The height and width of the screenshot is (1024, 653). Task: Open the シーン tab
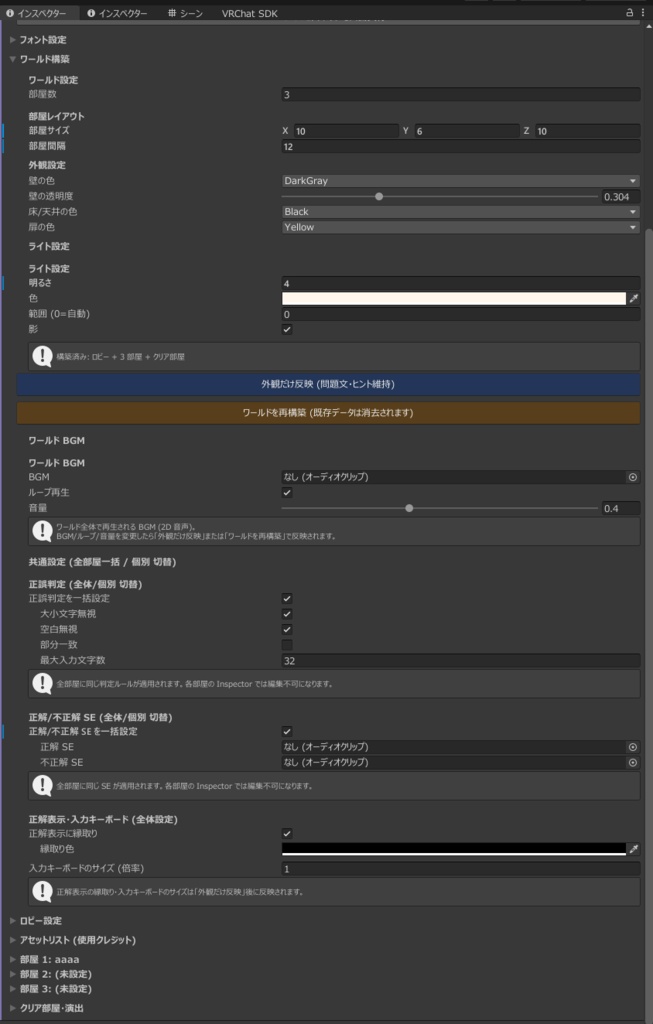point(185,13)
